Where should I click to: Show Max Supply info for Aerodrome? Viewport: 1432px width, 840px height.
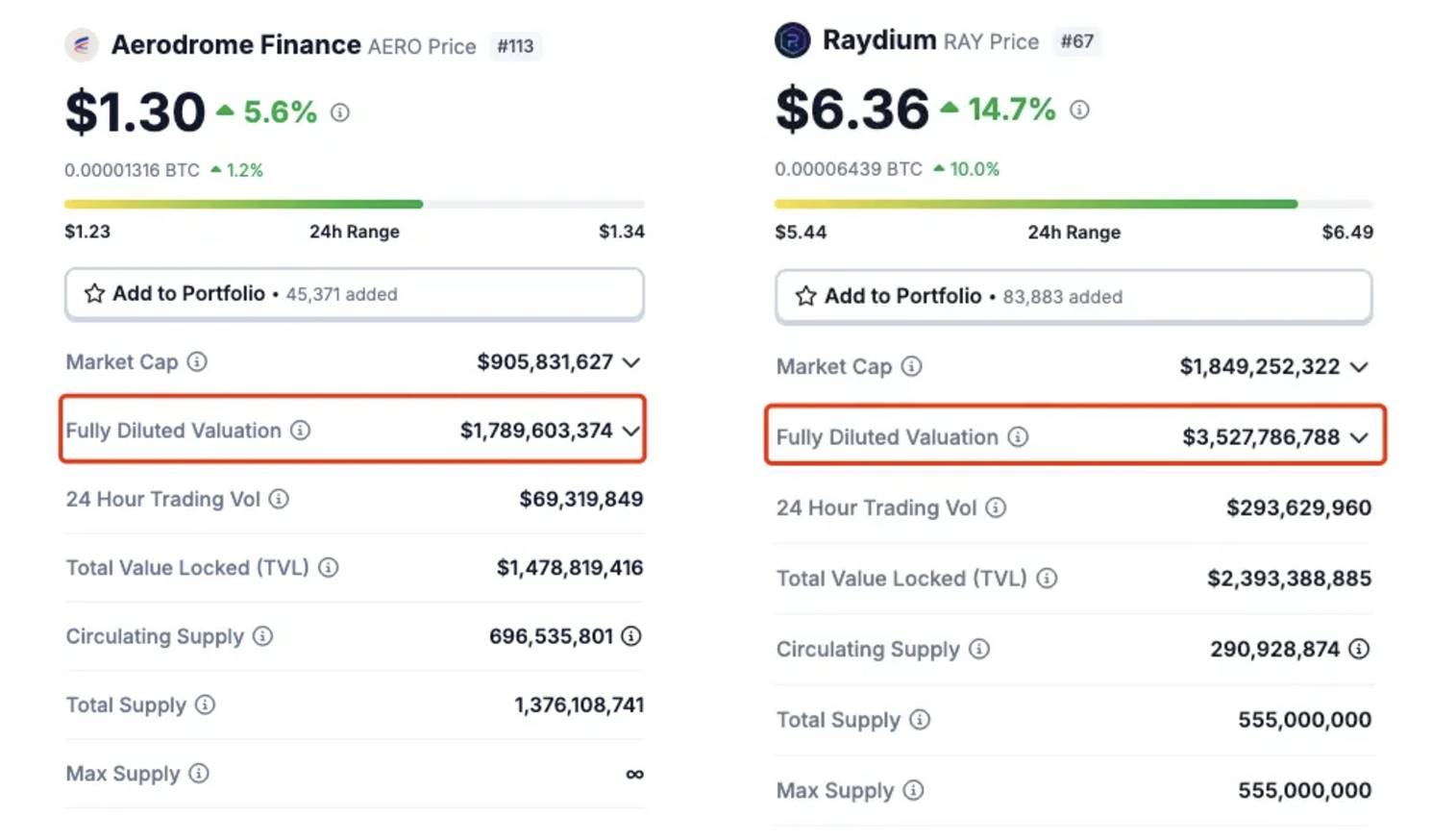click(199, 773)
